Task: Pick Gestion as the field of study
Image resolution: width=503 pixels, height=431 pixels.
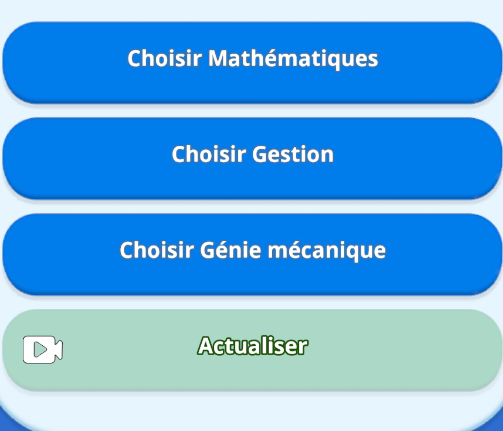Action: point(252,158)
